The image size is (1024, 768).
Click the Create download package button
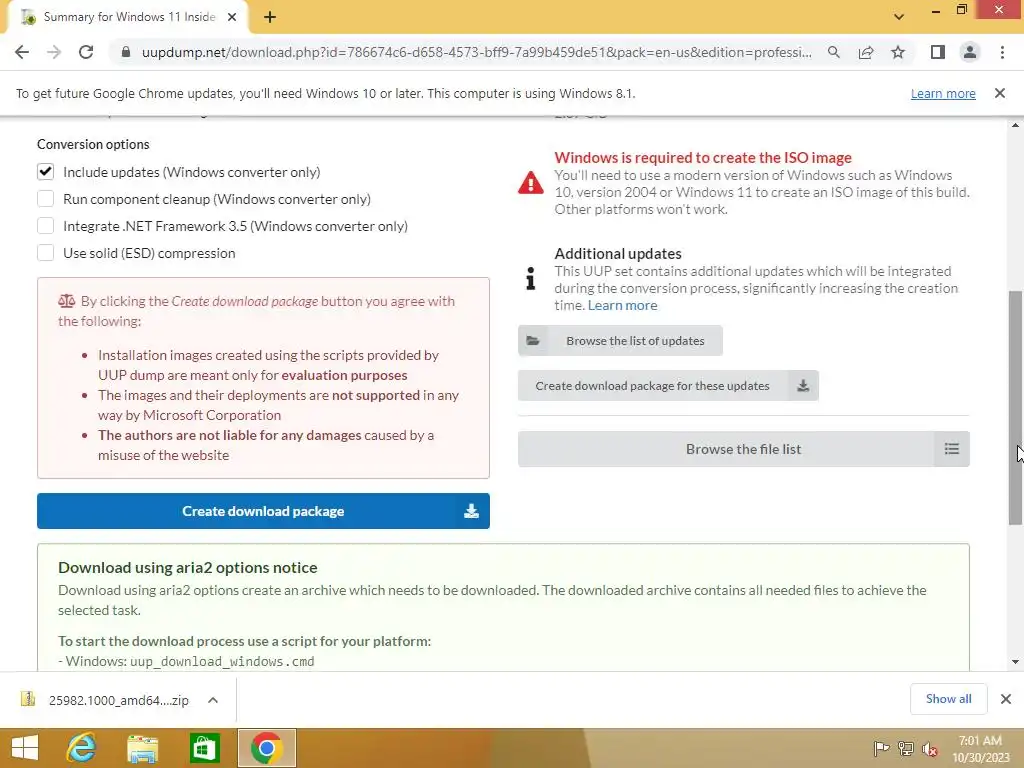click(x=263, y=511)
